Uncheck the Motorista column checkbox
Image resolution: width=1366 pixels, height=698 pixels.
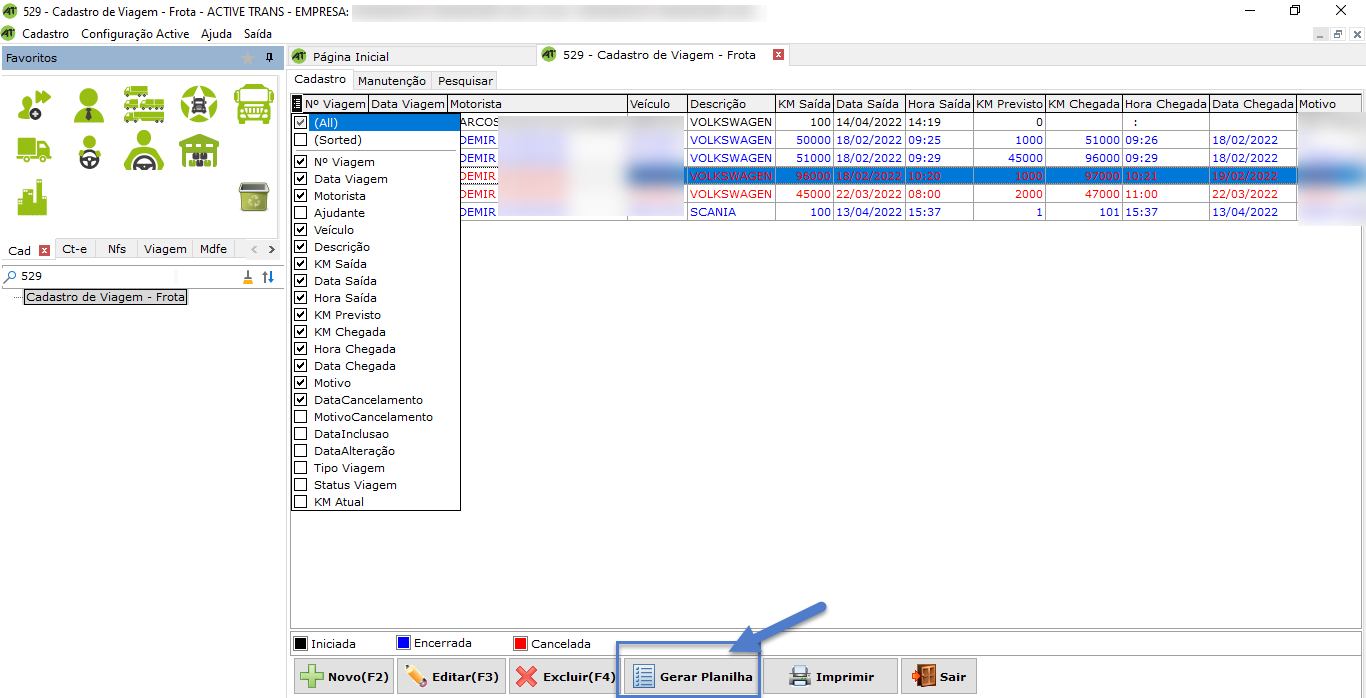pyautogui.click(x=301, y=196)
